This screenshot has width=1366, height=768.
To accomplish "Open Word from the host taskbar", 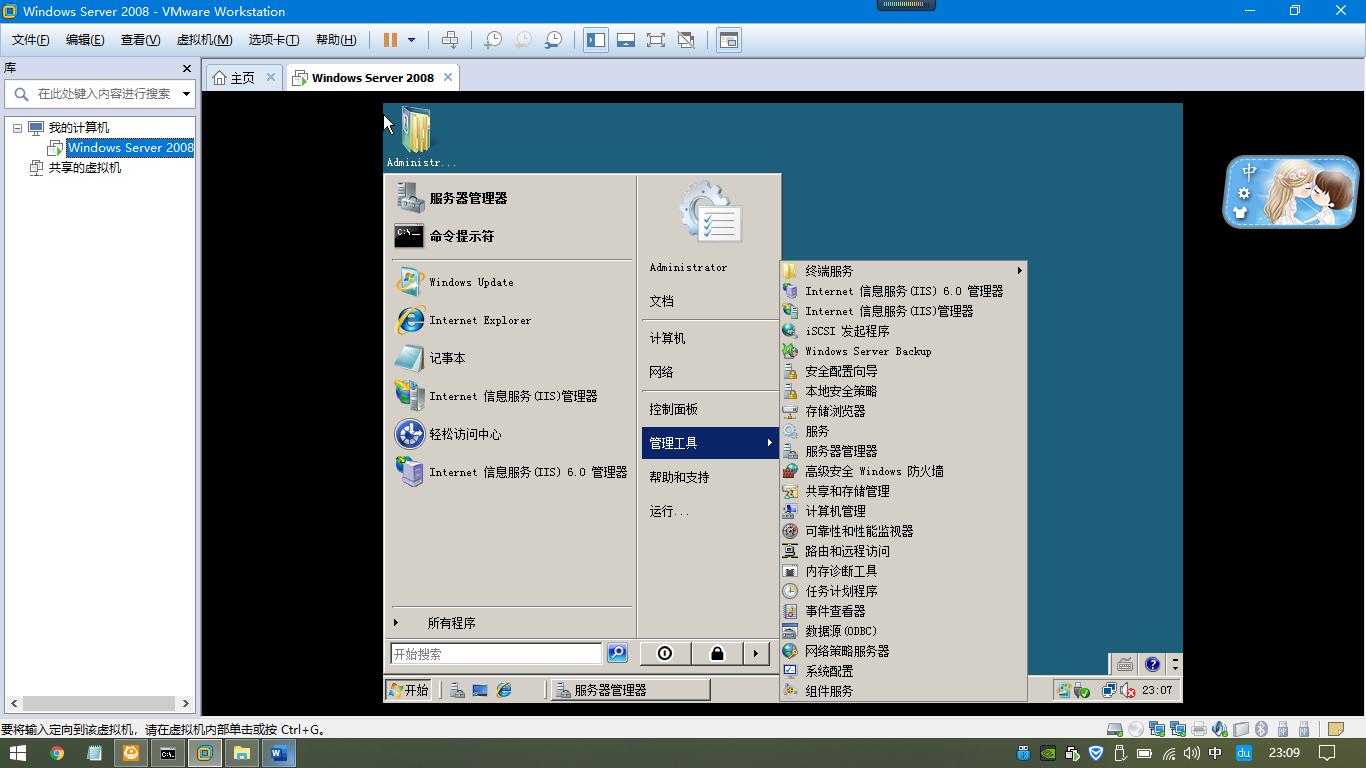I will click(279, 753).
